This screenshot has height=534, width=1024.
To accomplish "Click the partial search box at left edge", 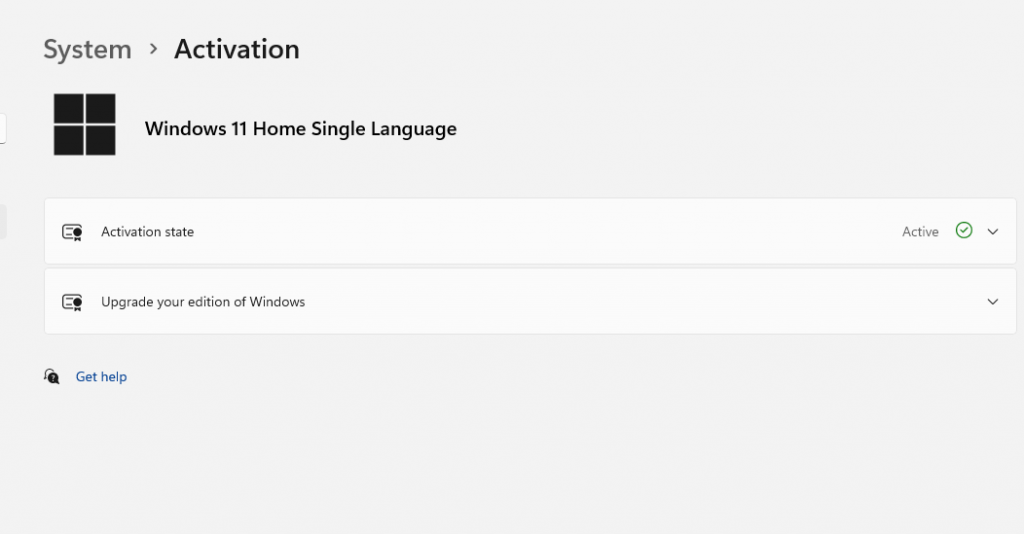I will point(3,128).
